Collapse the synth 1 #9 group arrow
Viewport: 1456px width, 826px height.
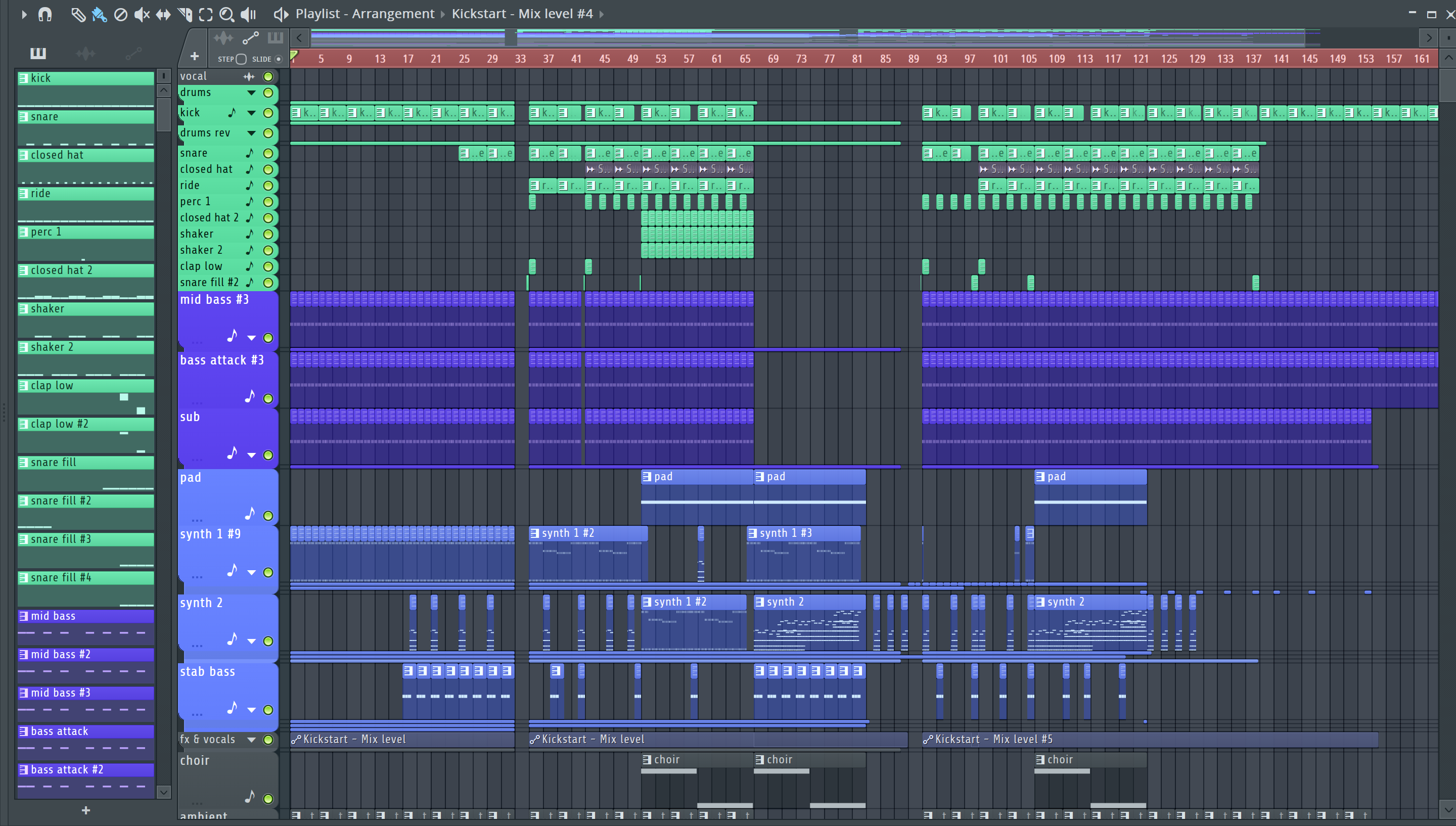(x=251, y=572)
